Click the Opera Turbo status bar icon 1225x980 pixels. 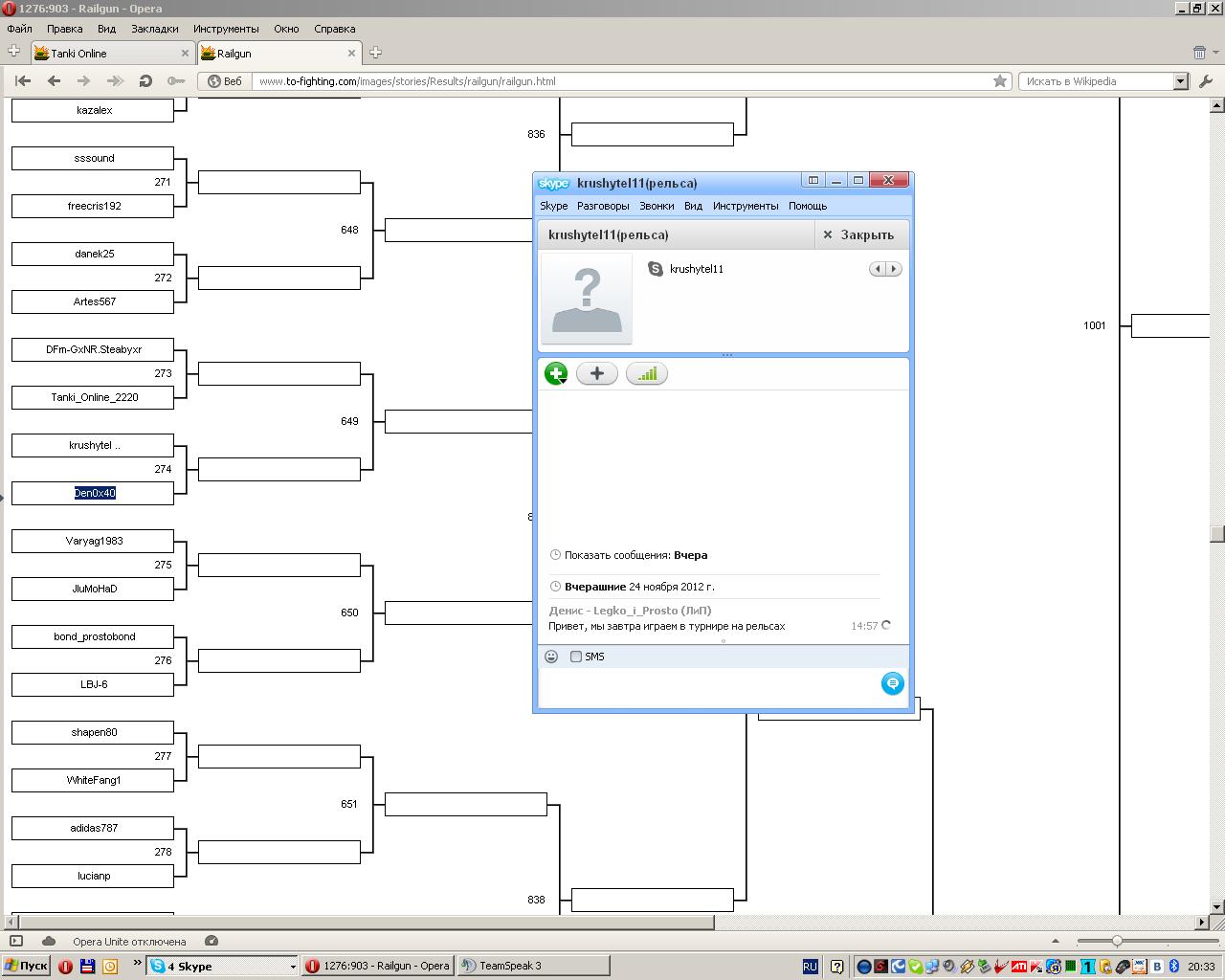pos(212,941)
